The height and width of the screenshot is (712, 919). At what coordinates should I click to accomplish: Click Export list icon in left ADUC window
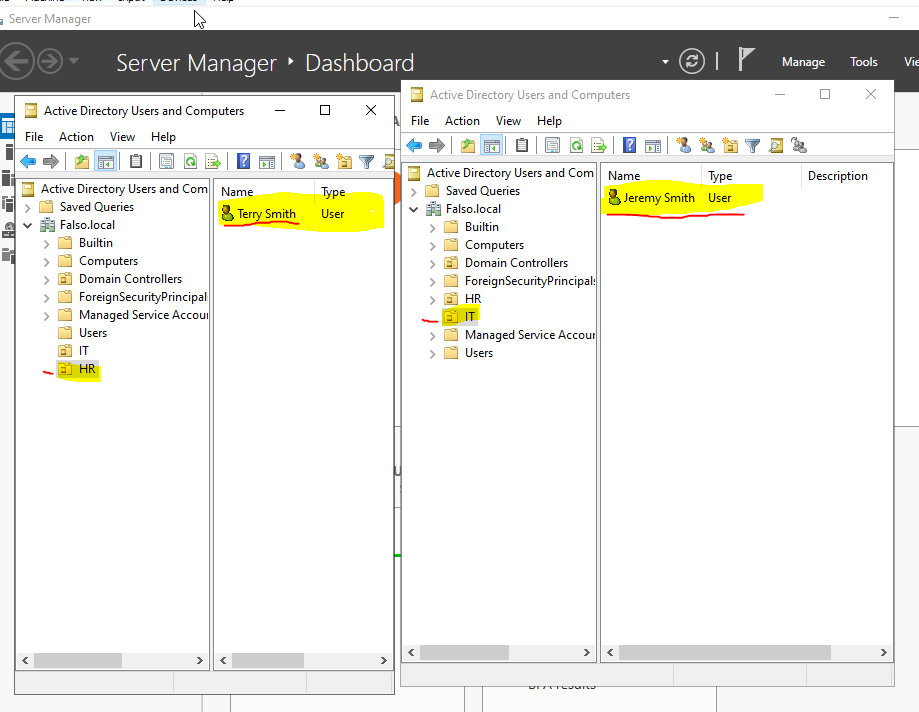click(213, 161)
